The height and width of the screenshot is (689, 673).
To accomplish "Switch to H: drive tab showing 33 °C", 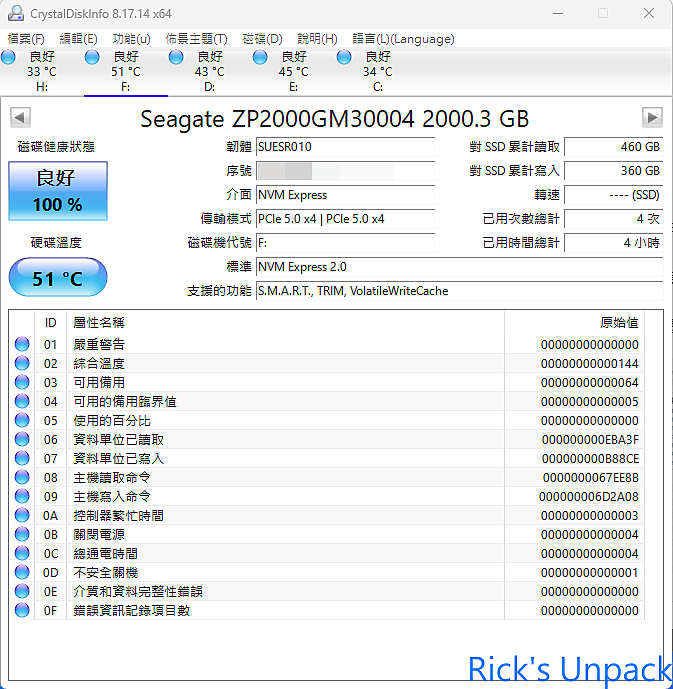I will pyautogui.click(x=42, y=72).
